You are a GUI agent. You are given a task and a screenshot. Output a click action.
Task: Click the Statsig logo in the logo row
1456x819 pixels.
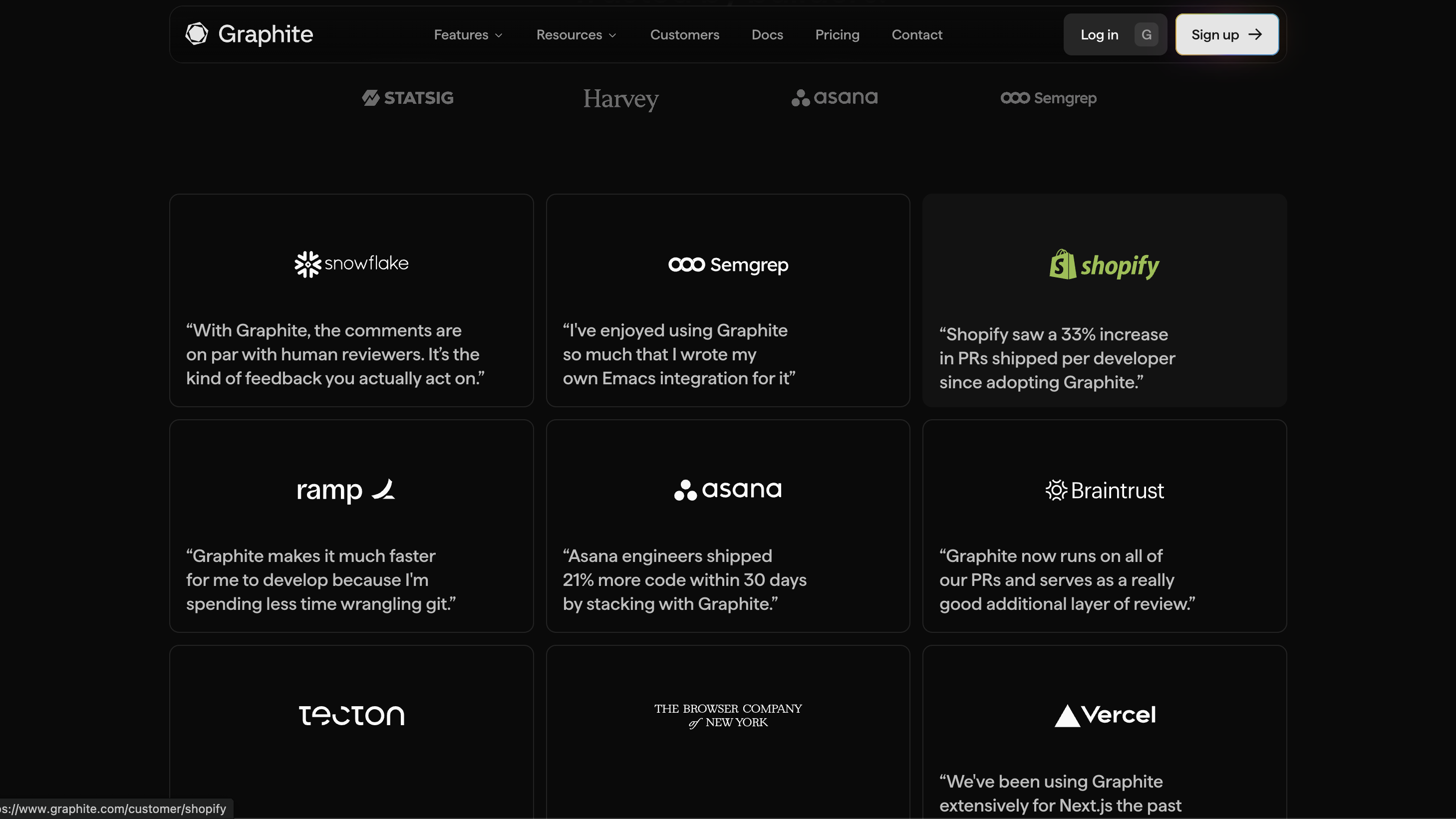(x=407, y=98)
